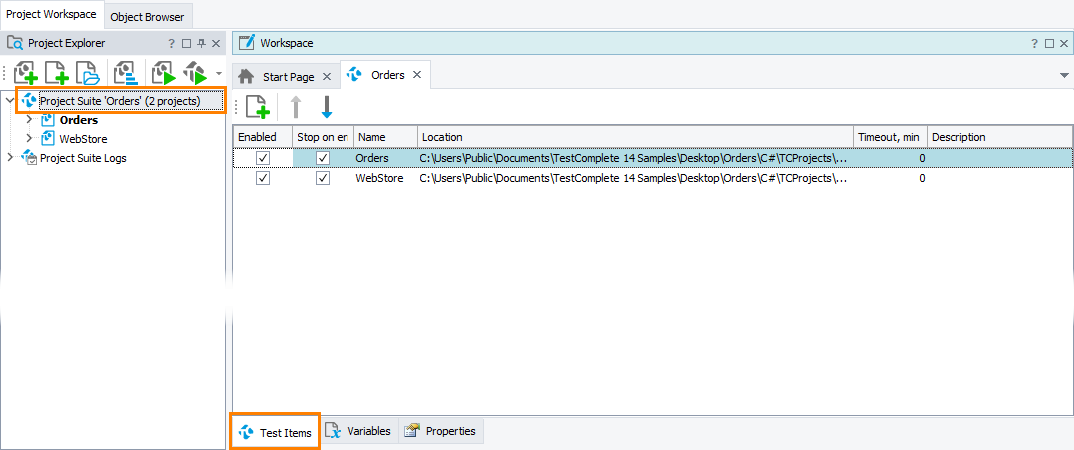Image resolution: width=1074 pixels, height=450 pixels.
Task: Click Run Project Suite play icon
Action: (x=196, y=72)
